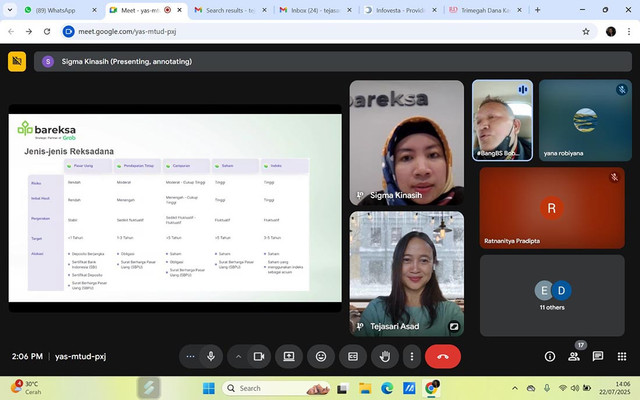Show hidden system tray icons chevron
The height and width of the screenshot is (400, 640).
click(x=515, y=388)
